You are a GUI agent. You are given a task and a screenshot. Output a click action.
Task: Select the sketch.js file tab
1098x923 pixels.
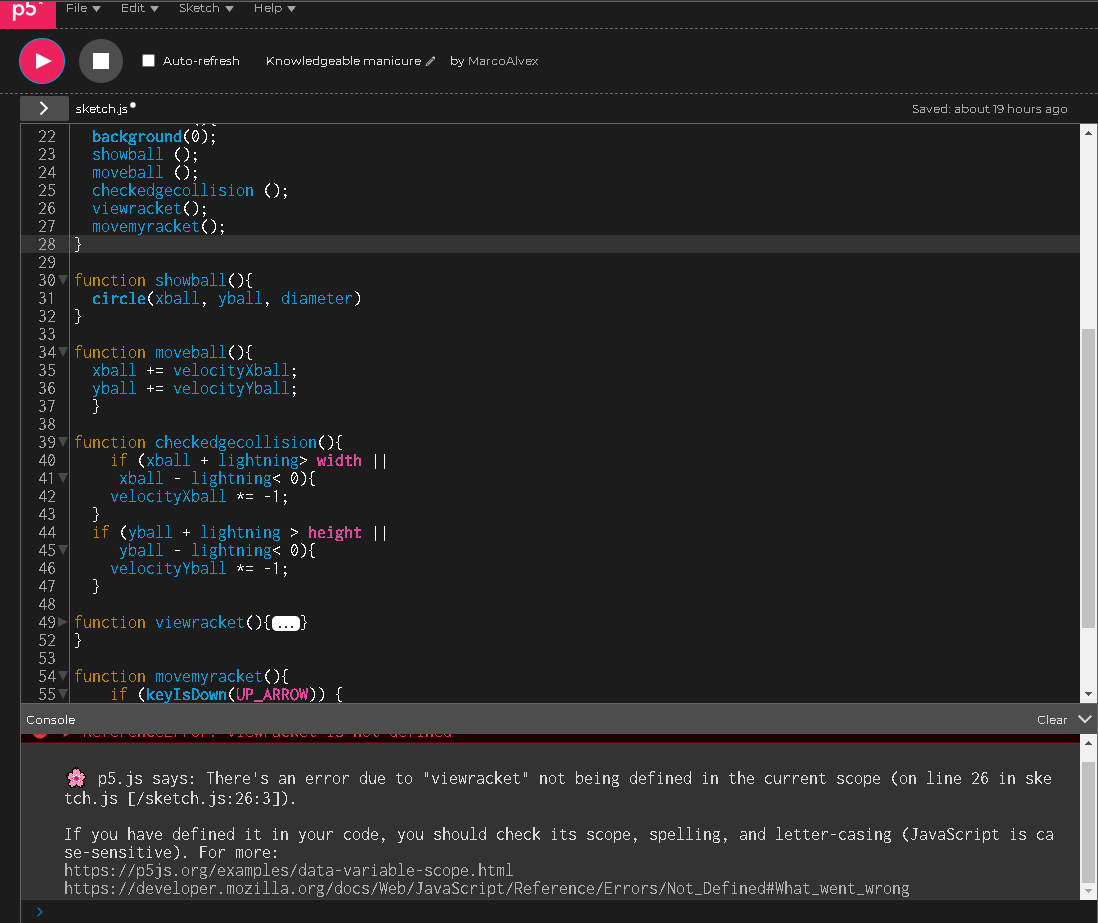click(102, 109)
